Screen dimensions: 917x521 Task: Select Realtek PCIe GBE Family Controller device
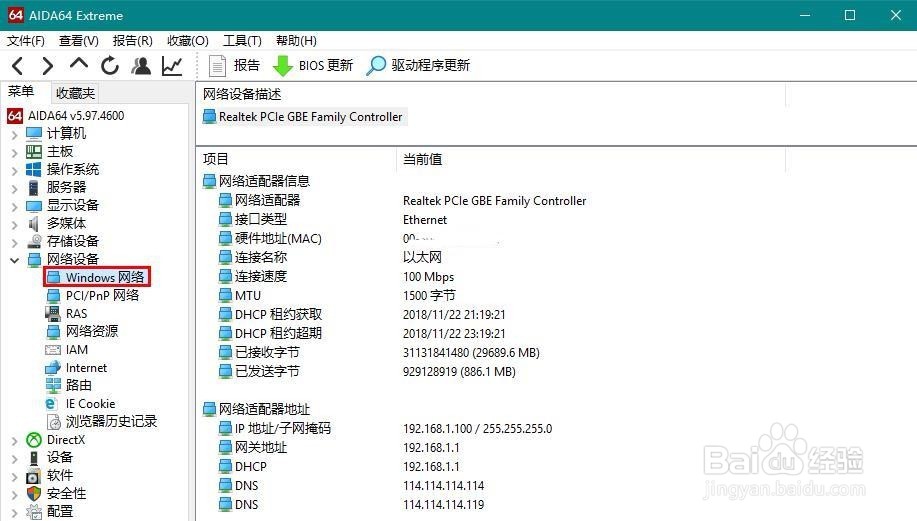[x=303, y=117]
